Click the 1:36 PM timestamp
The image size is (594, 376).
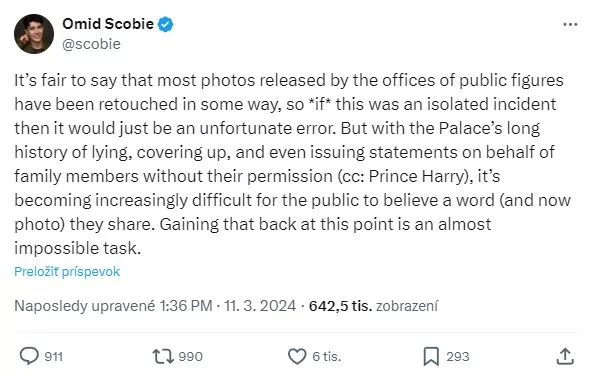(186, 306)
